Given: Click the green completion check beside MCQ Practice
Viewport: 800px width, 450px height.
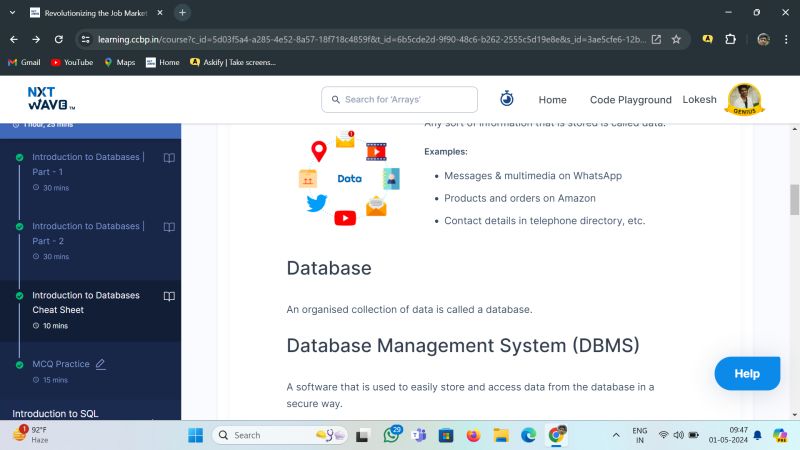Looking at the screenshot, I should 19,365.
